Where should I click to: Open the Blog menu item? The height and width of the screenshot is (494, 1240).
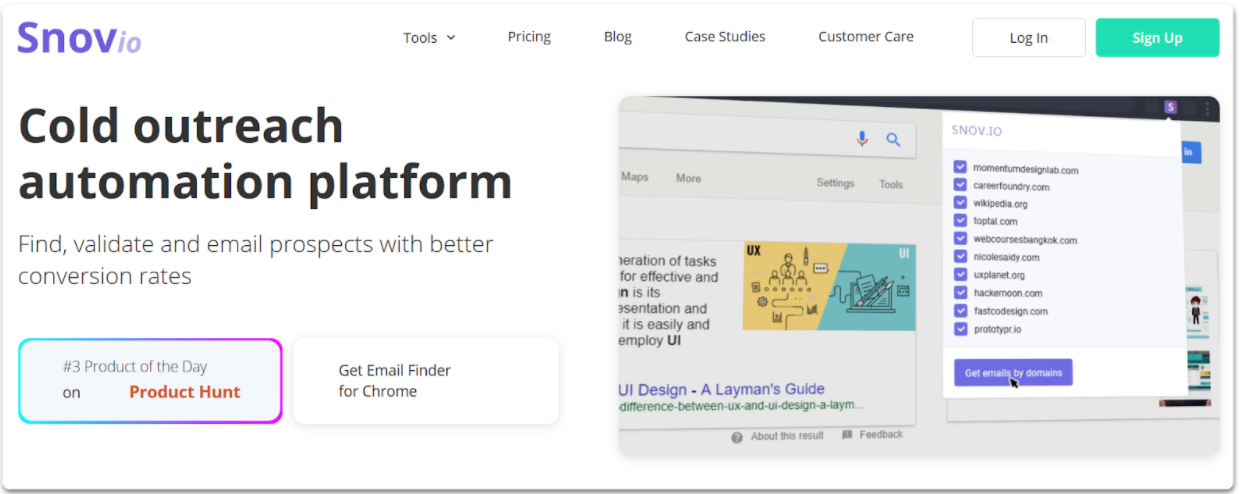point(618,37)
